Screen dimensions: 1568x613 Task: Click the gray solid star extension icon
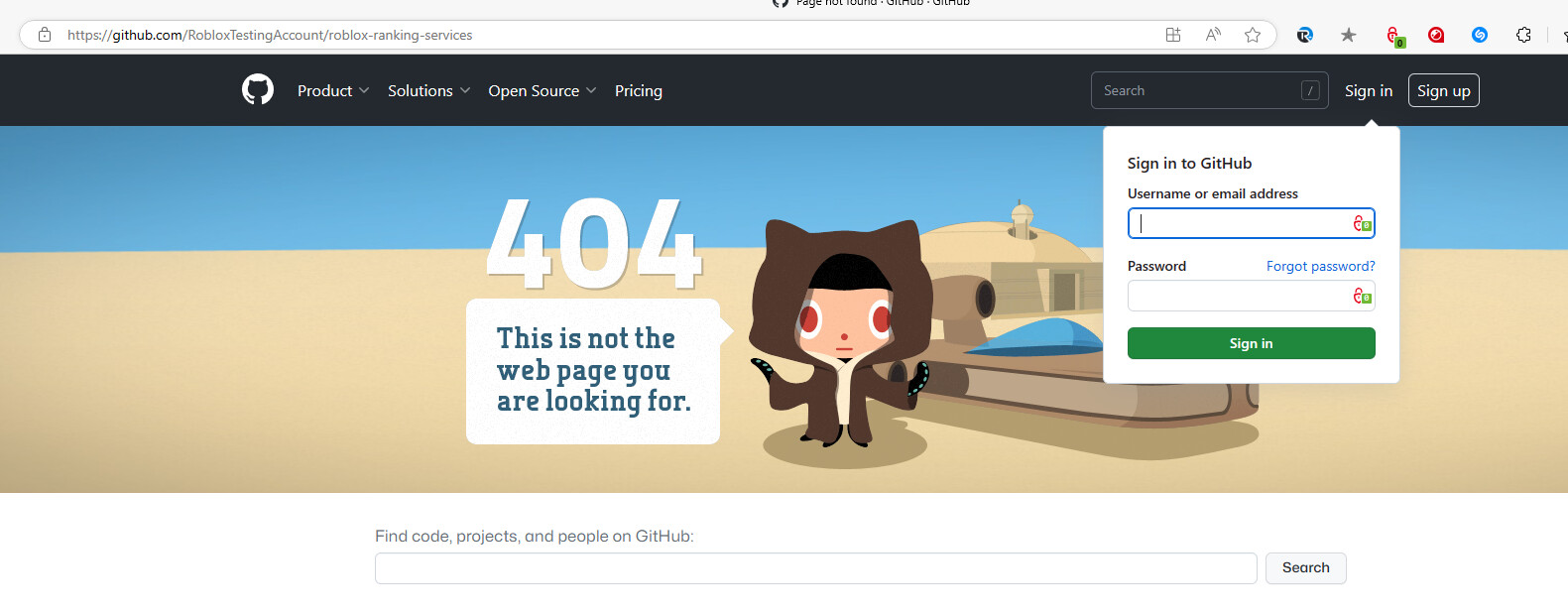[x=1348, y=35]
